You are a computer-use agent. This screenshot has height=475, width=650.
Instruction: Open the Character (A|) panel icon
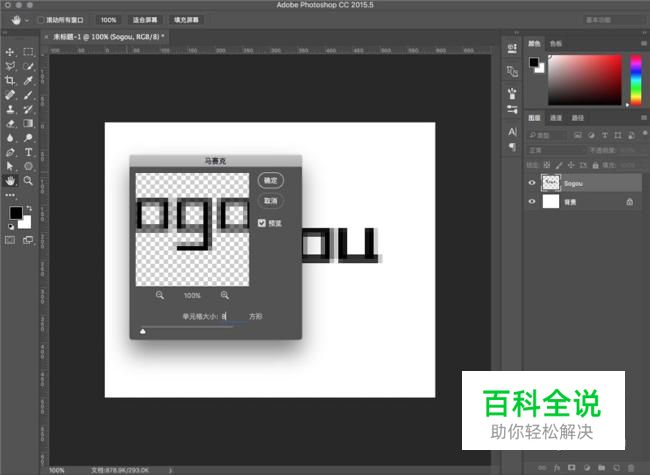(512, 132)
